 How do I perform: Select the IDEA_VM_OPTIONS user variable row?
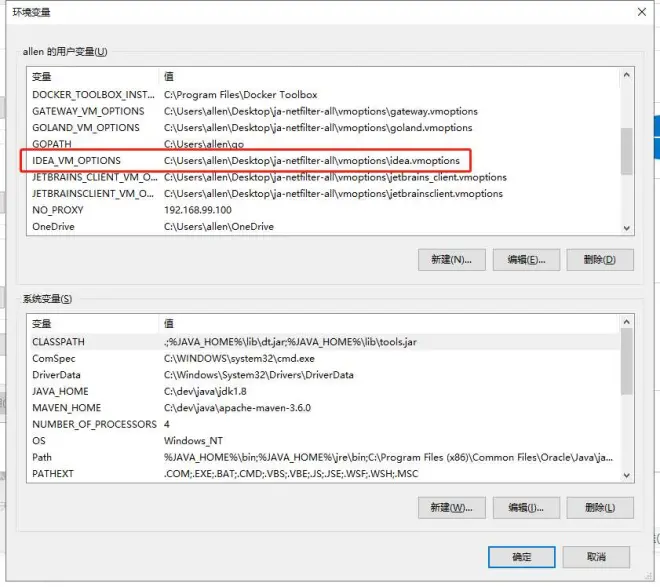[x=324, y=161]
